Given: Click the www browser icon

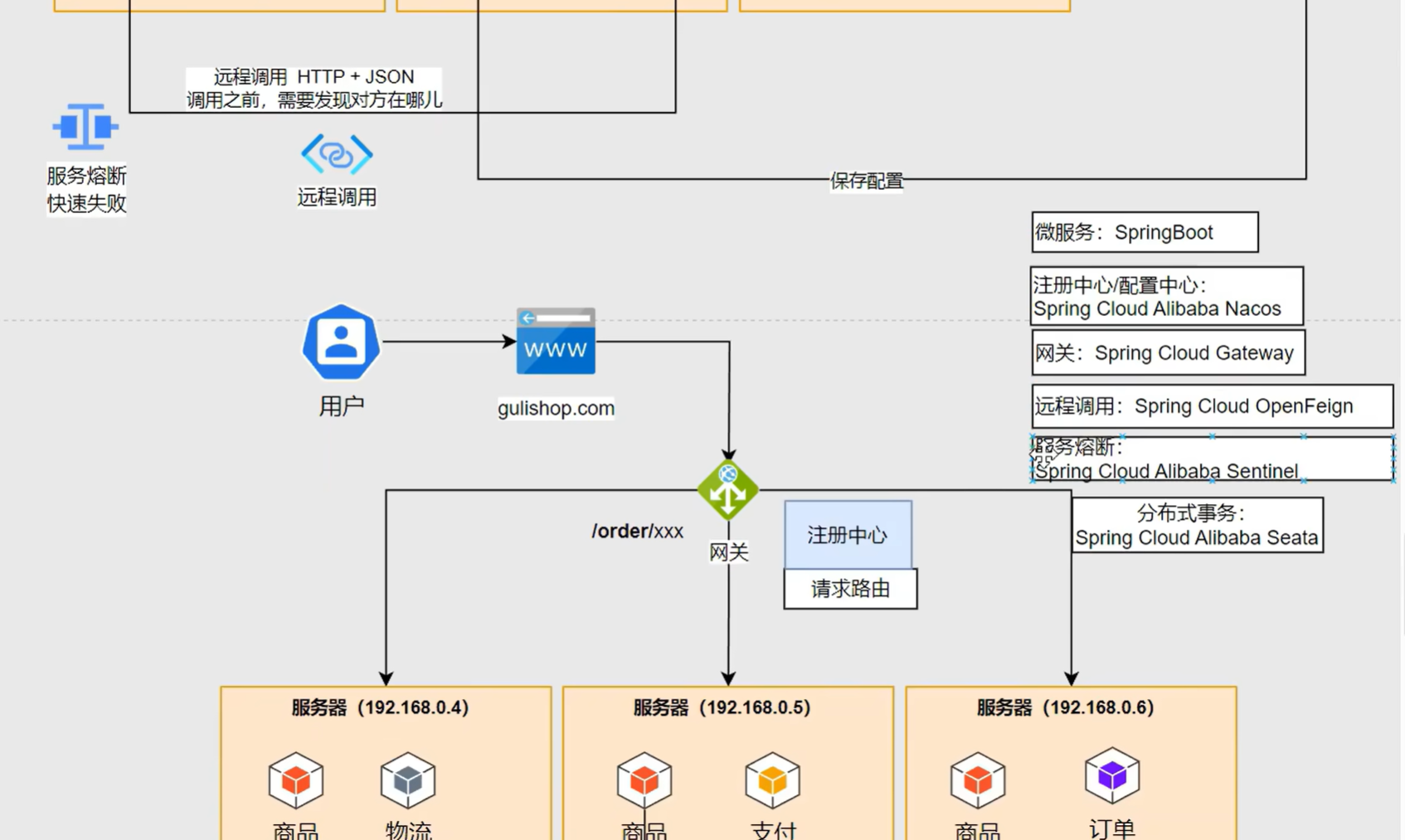Looking at the screenshot, I should point(556,342).
